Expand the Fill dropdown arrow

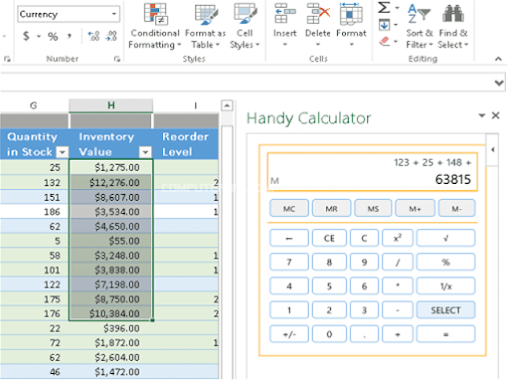tap(396, 25)
